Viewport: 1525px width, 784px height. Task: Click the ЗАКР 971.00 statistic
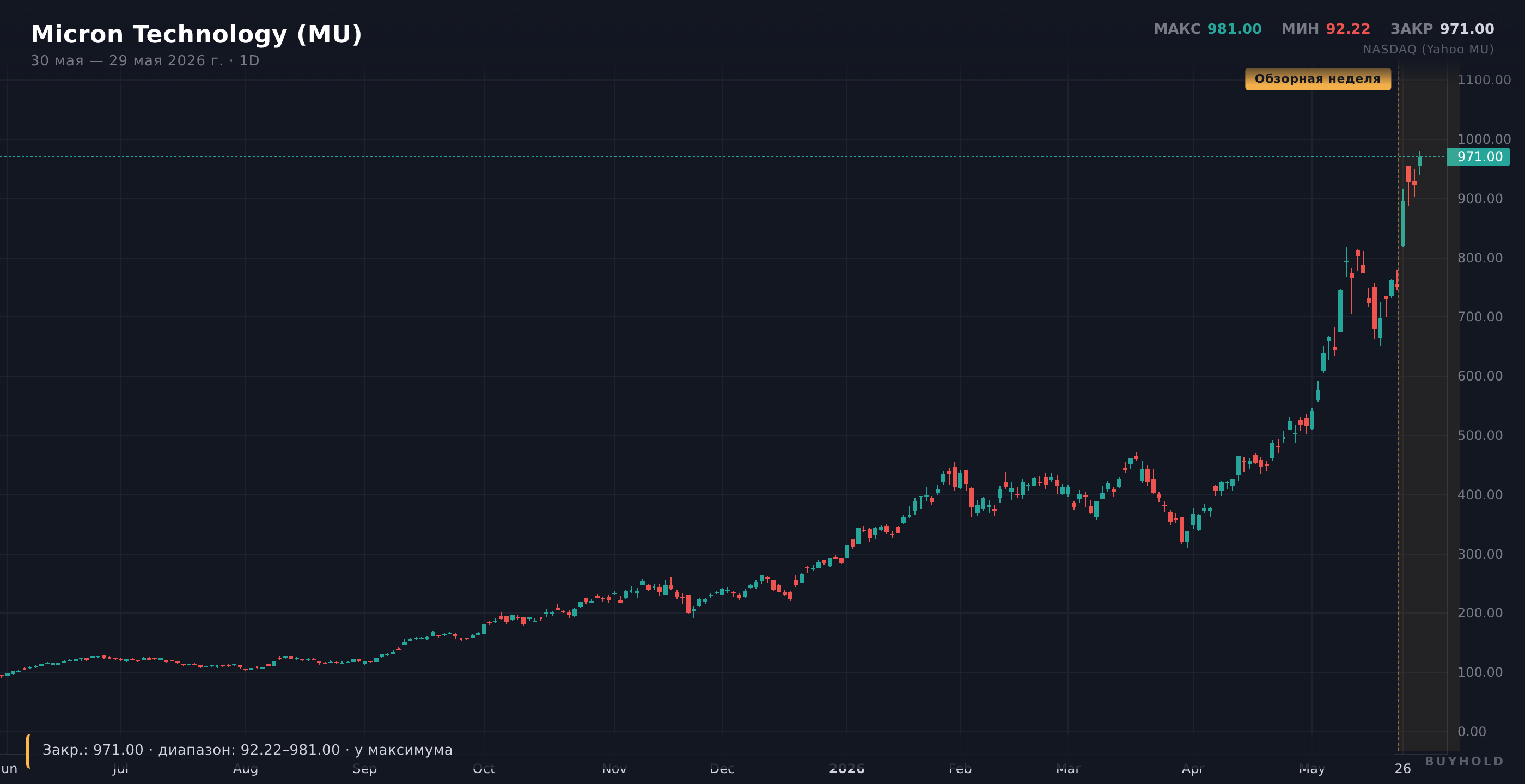(1442, 29)
